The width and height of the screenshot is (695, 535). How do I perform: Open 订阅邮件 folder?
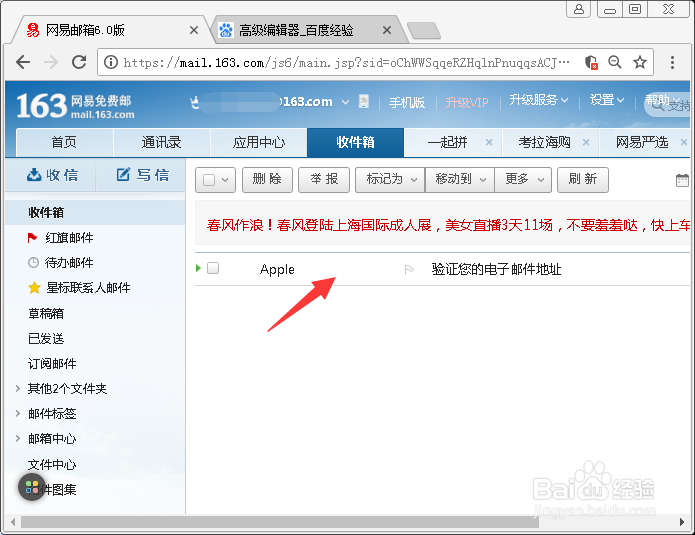coord(52,364)
